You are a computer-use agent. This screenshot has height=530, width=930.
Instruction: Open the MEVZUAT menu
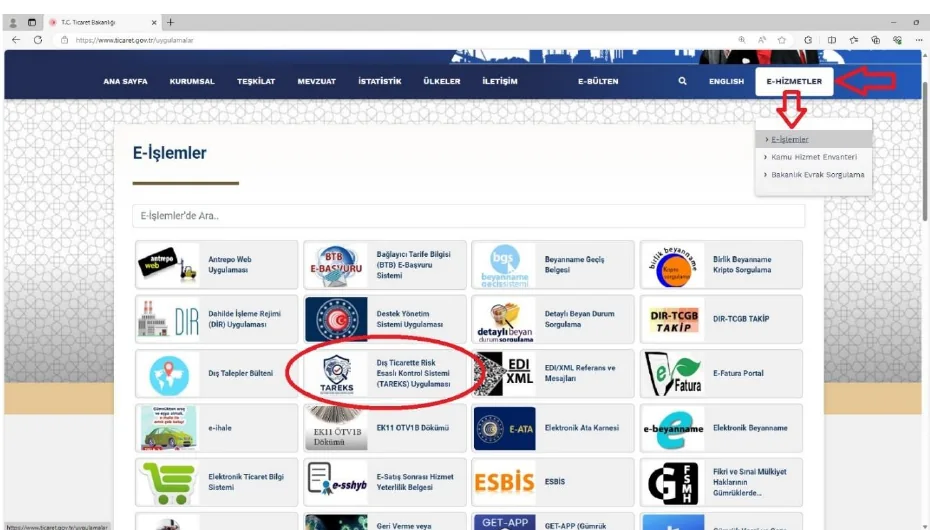pyautogui.click(x=316, y=81)
